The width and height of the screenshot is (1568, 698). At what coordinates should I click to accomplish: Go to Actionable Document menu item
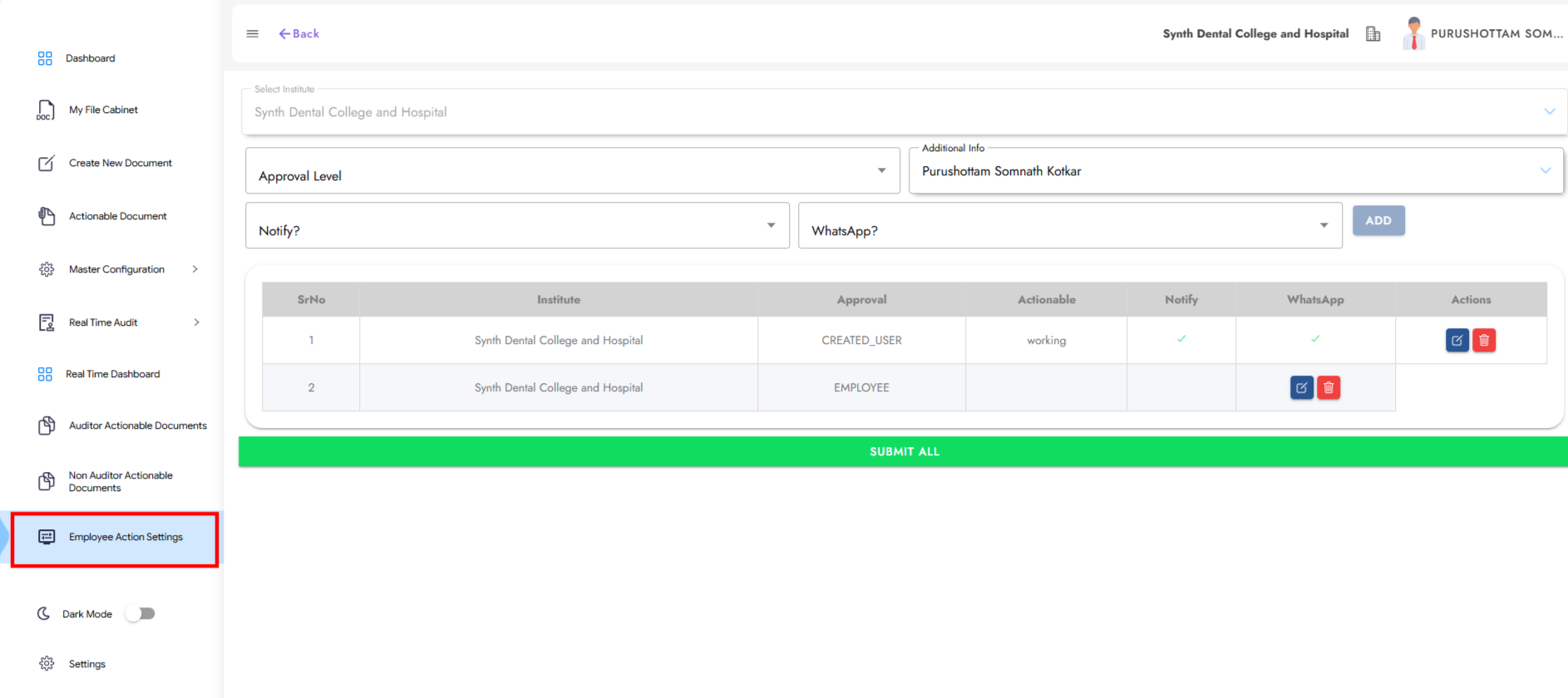pos(118,216)
